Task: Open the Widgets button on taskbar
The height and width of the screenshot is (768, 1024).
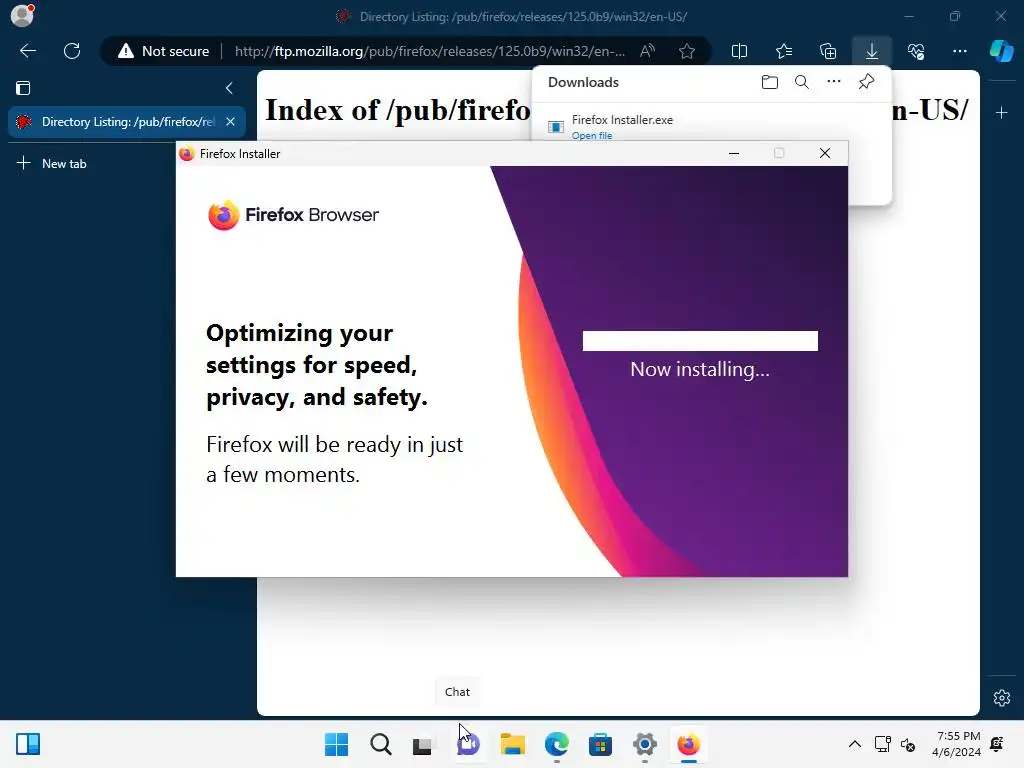Action: 28,744
